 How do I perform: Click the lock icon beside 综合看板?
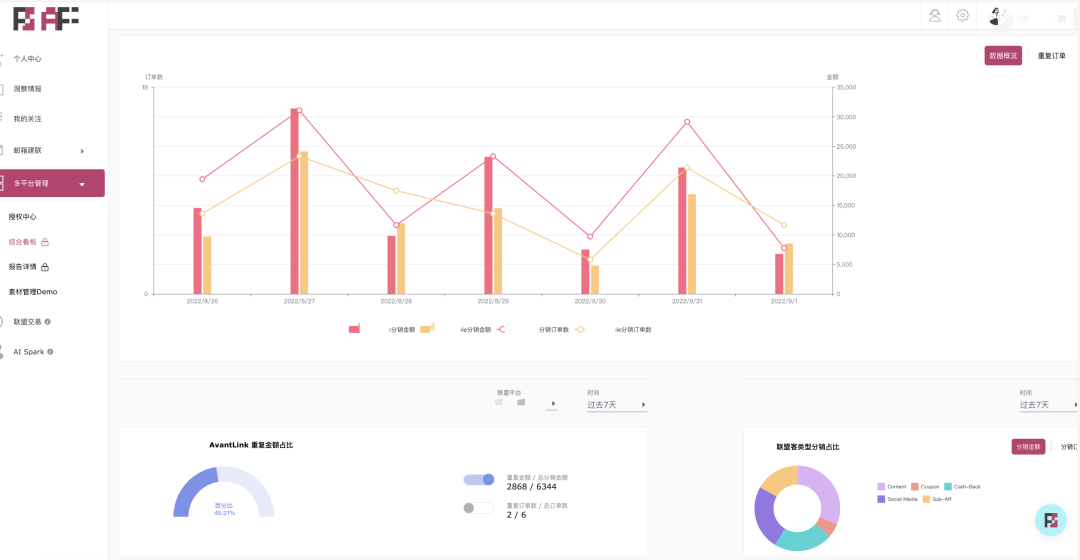[45, 242]
